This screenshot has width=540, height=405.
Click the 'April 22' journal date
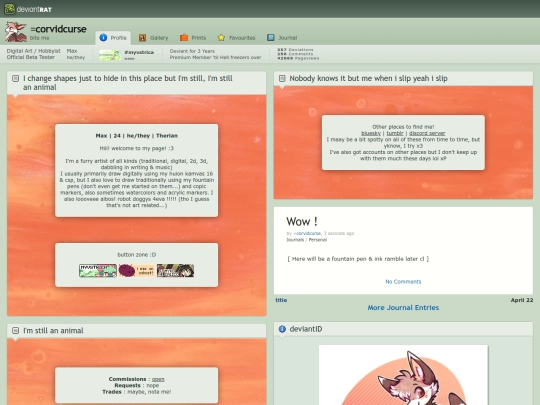(522, 300)
